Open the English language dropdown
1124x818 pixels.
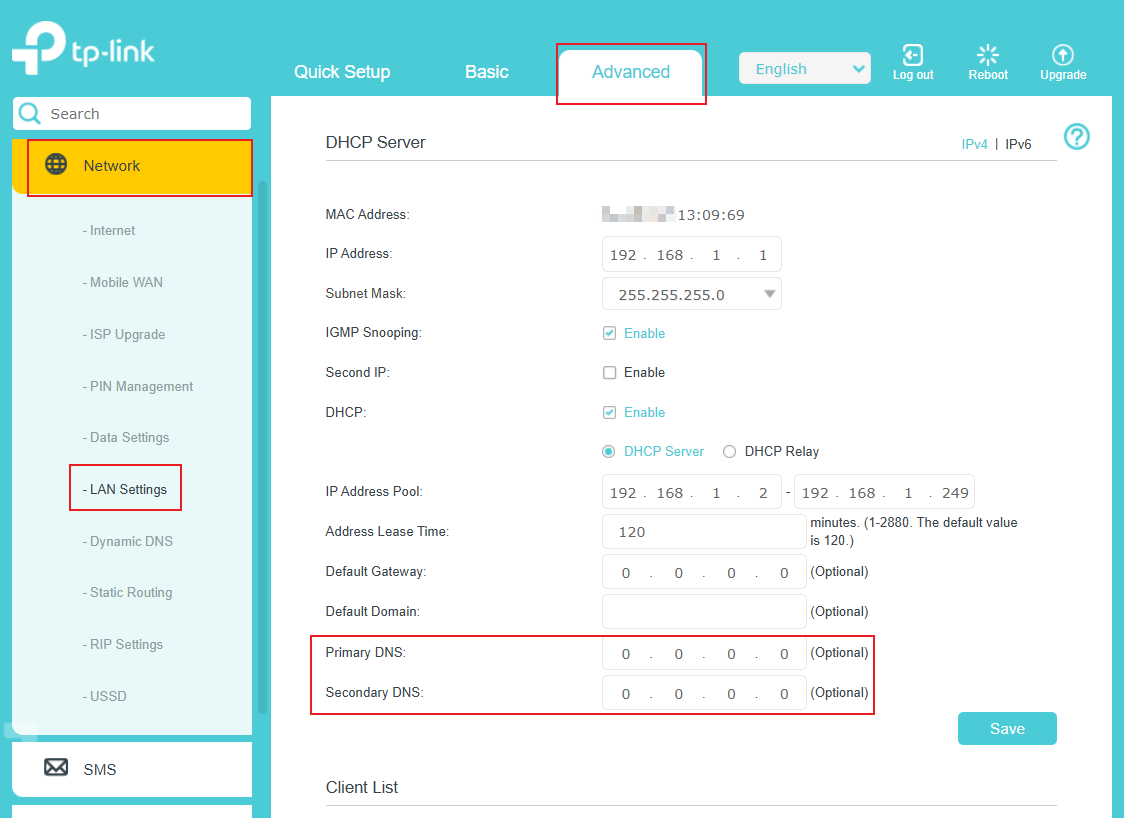[804, 68]
